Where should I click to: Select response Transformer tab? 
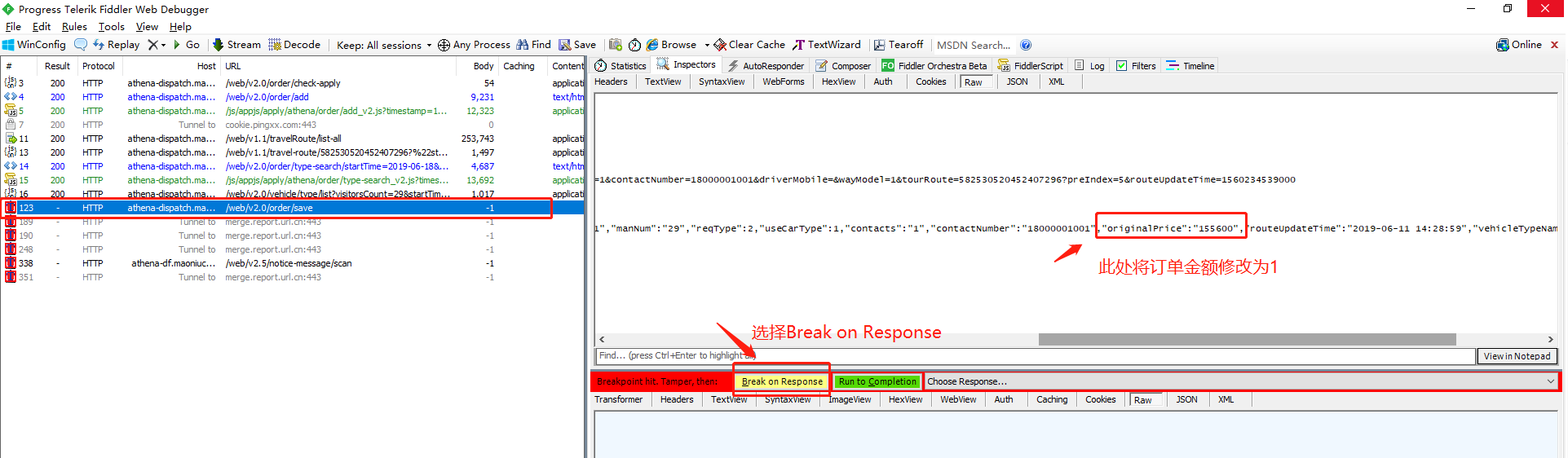coord(618,399)
